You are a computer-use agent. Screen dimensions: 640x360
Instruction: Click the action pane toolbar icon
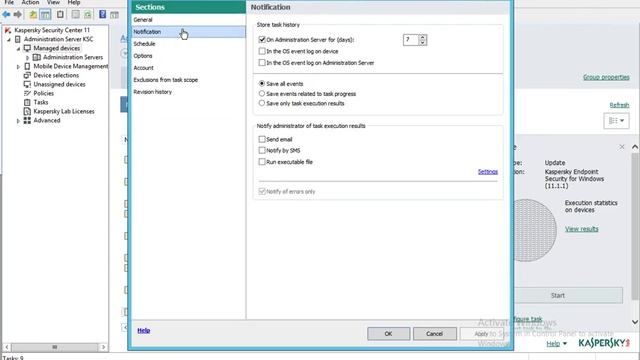click(x=114, y=15)
